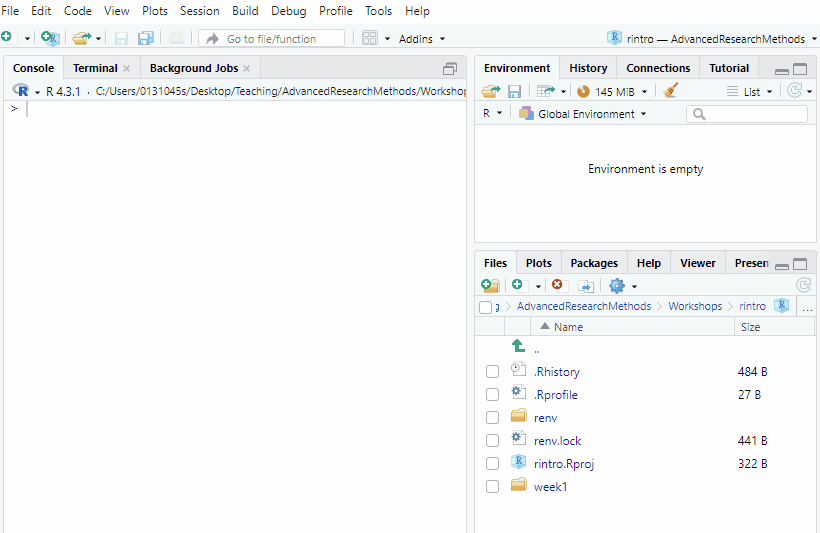Viewport: 820px width, 533px height.
Task: Switch to the Packages tab
Action: tap(594, 263)
